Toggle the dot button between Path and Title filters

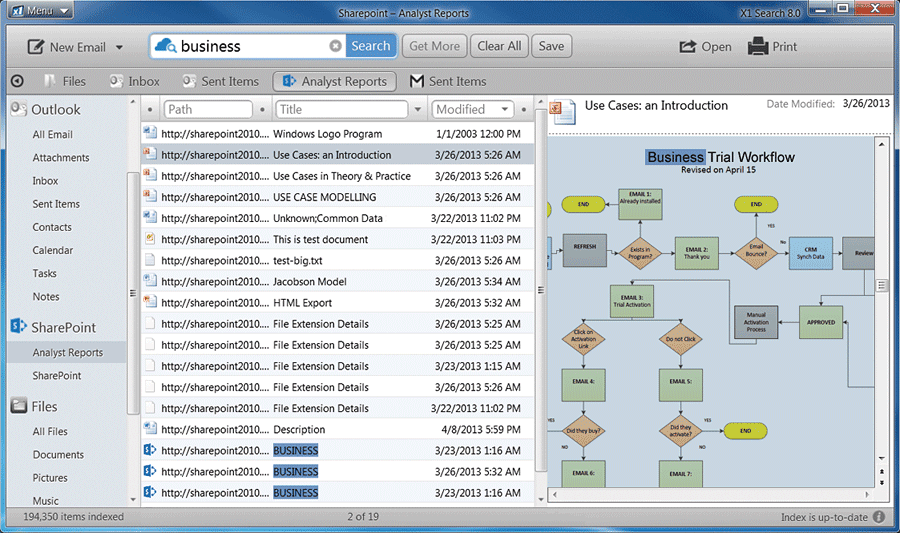pos(262,110)
